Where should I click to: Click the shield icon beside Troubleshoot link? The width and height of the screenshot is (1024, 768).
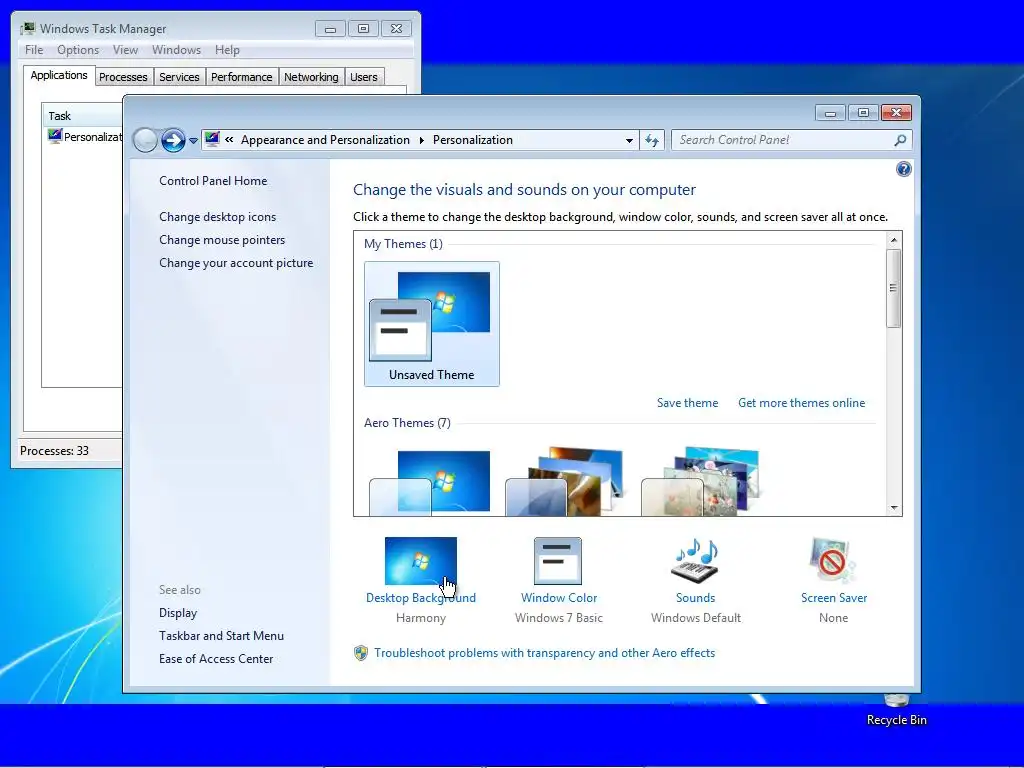(x=360, y=653)
